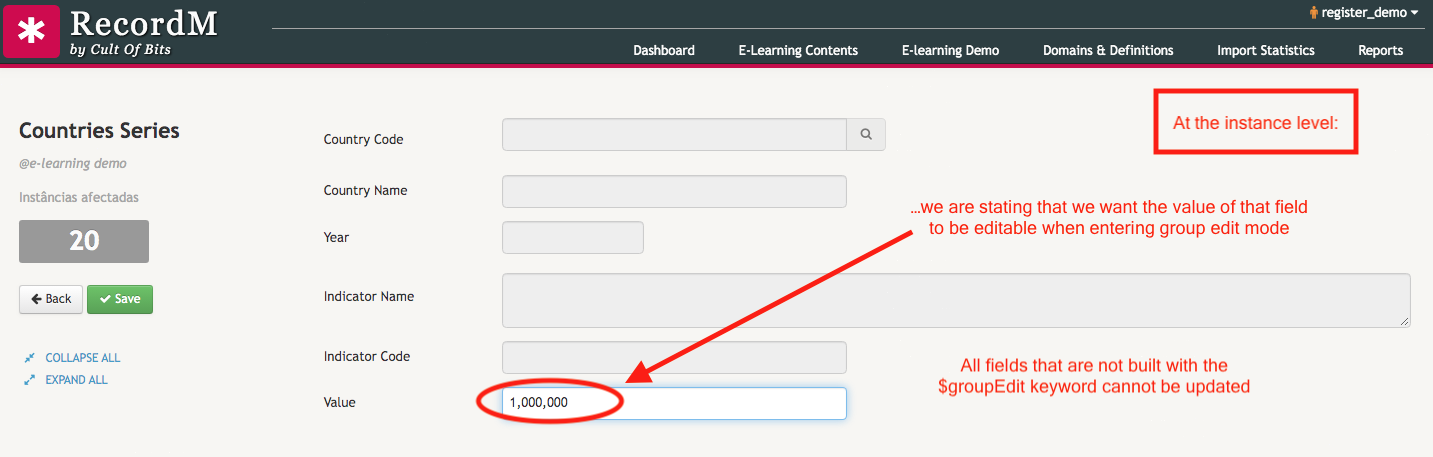Open Import Statistics page
The height and width of the screenshot is (457, 1433).
(x=1265, y=50)
